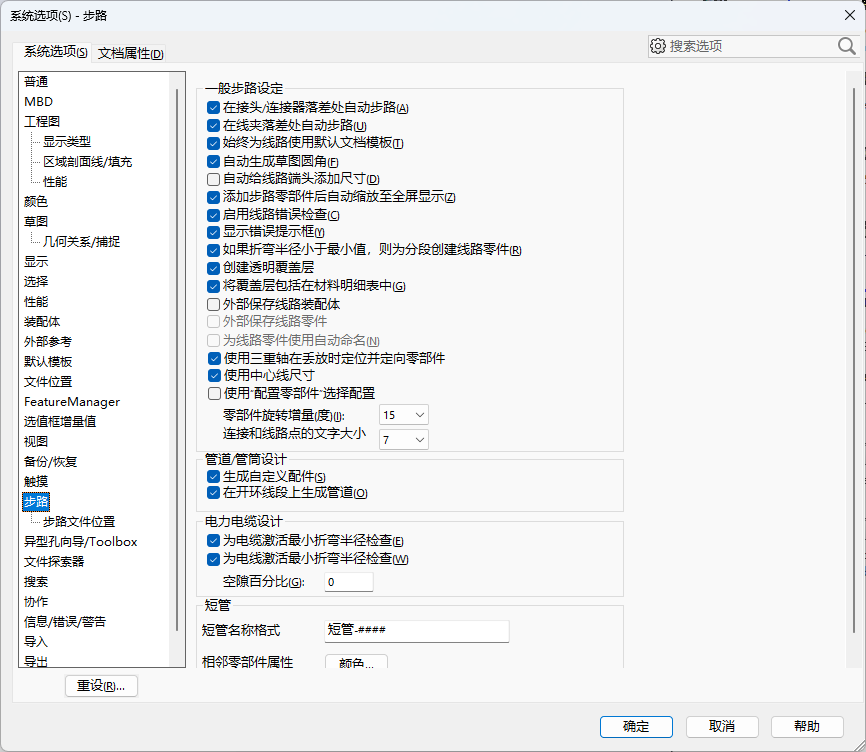This screenshot has height=752, width=866.
Task: Select 默认模板 in category list
Action: [x=48, y=362]
